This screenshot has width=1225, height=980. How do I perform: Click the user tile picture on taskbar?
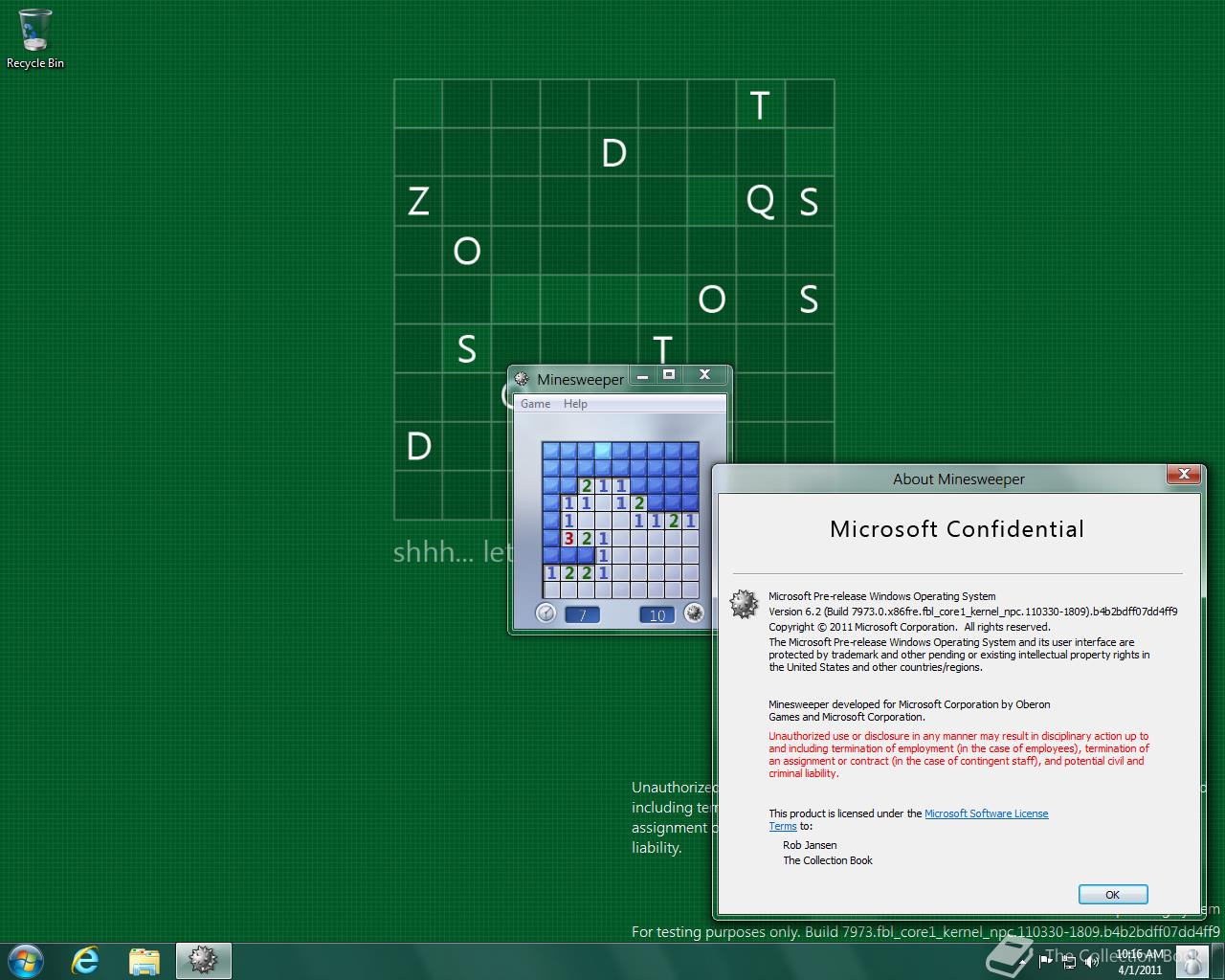[x=1192, y=961]
